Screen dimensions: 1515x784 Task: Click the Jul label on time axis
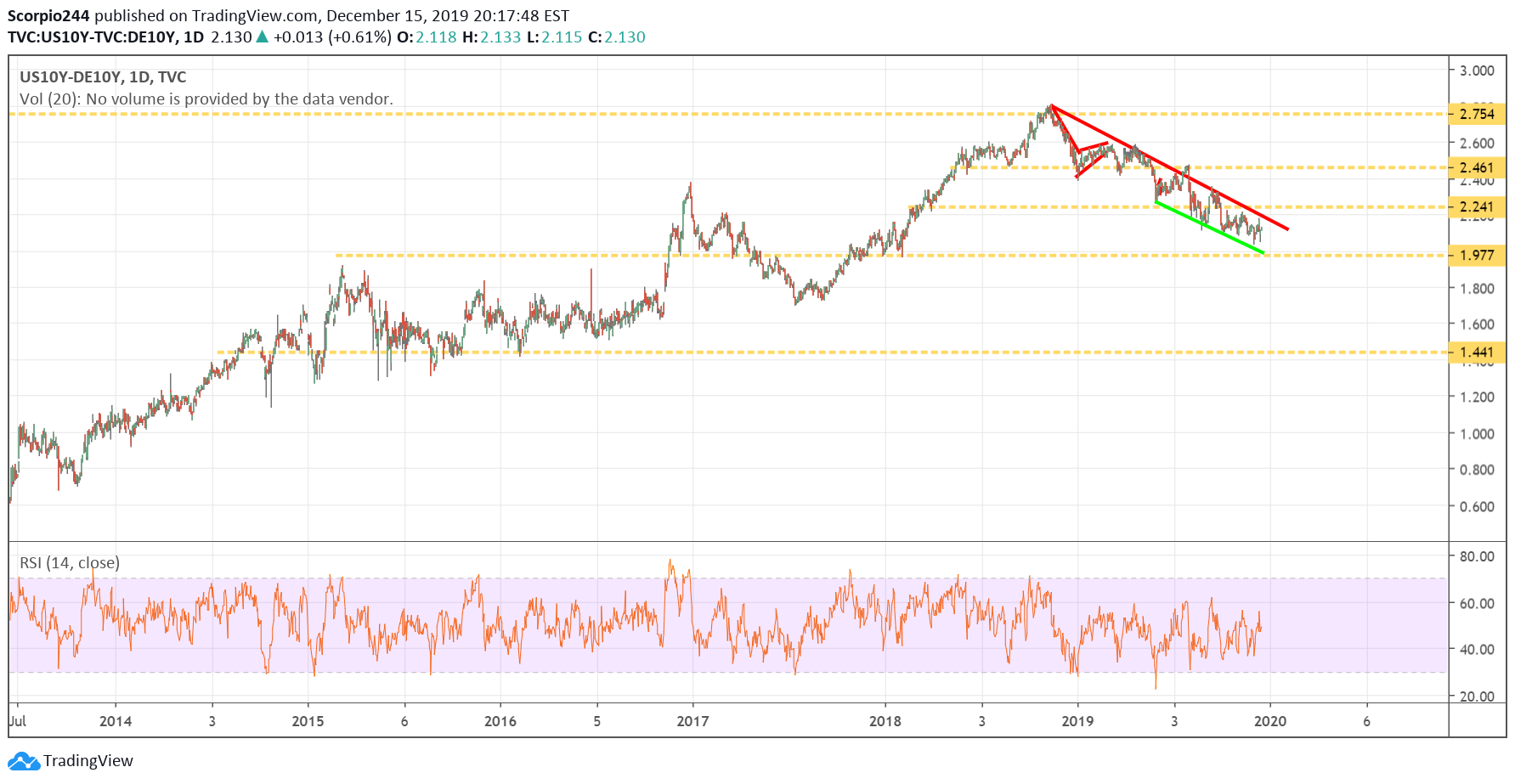click(x=17, y=721)
